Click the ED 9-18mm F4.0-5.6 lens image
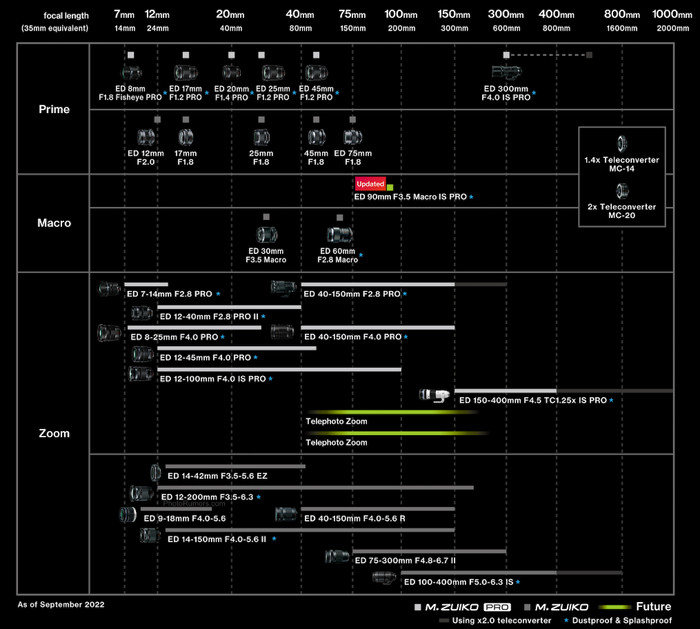The height and width of the screenshot is (629, 700). 128,515
